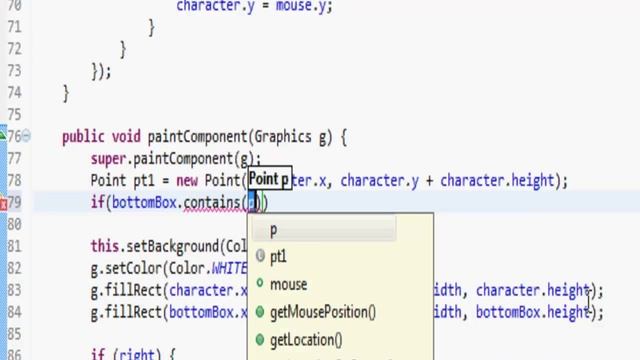Click 'character.height' on line 78
This screenshot has height=360, width=640.
tap(497, 180)
